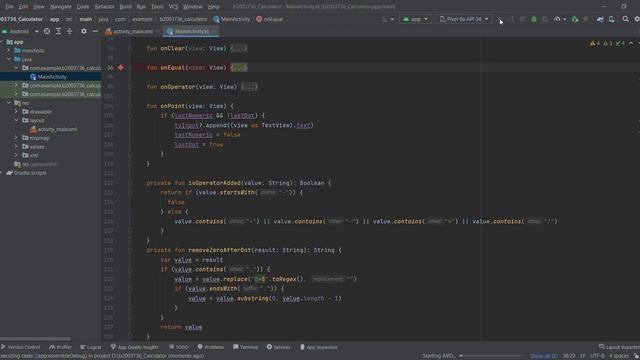Expand the manifests folder
The width and height of the screenshot is (640, 360).
tap(9, 50)
